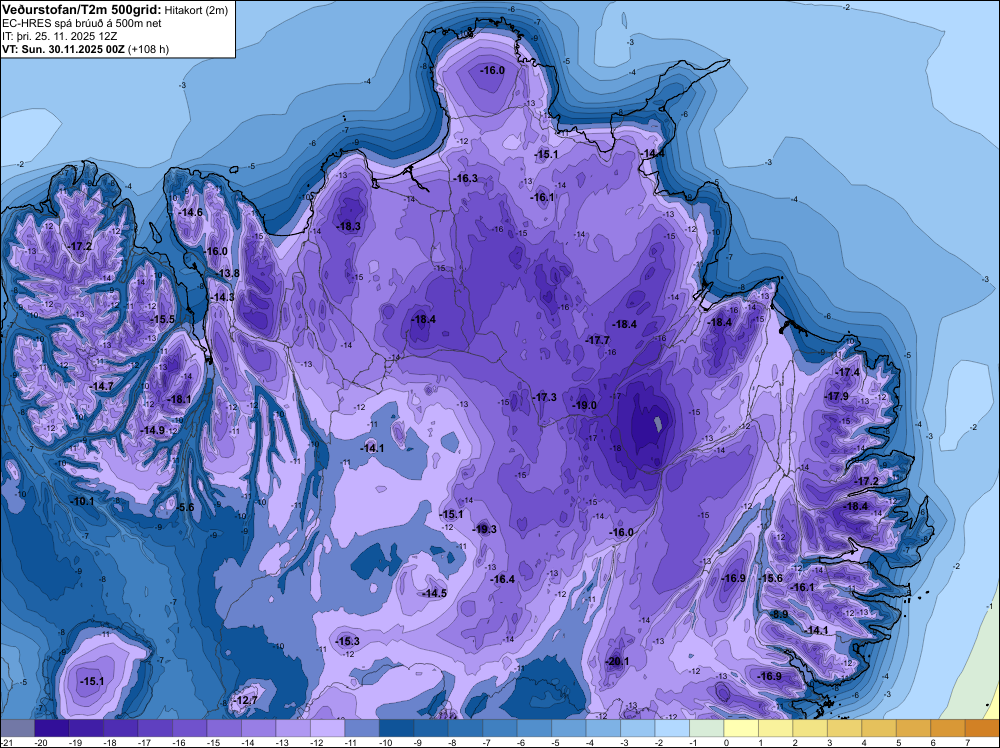1000x748 pixels.
Task: Click the -13.8 temperature value
Action: (227, 274)
